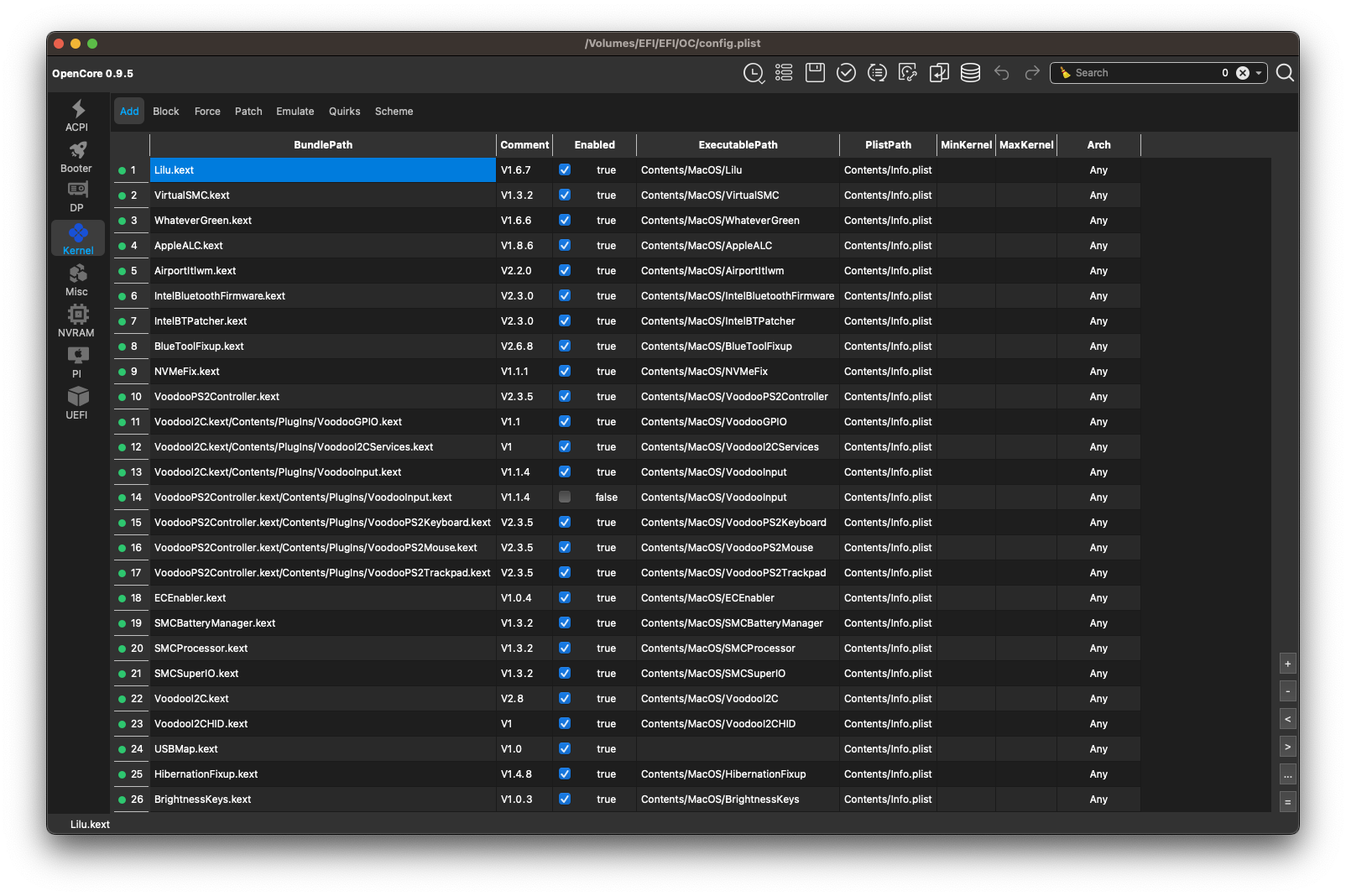This screenshot has height=896, width=1346.
Task: Select the Booter section icon
Action: coord(76,155)
